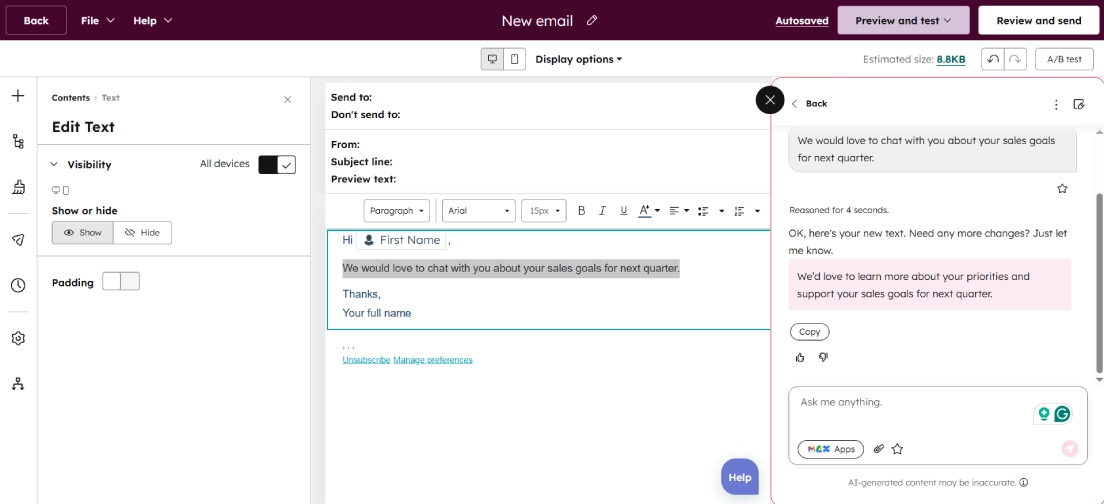This screenshot has width=1104, height=504.
Task: Toggle the Padding switch
Action: tap(121, 282)
